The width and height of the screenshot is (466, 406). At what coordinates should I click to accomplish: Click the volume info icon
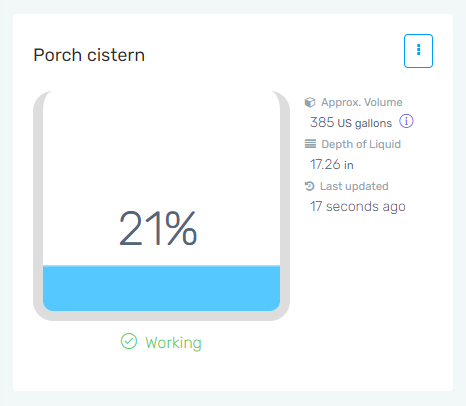point(406,121)
